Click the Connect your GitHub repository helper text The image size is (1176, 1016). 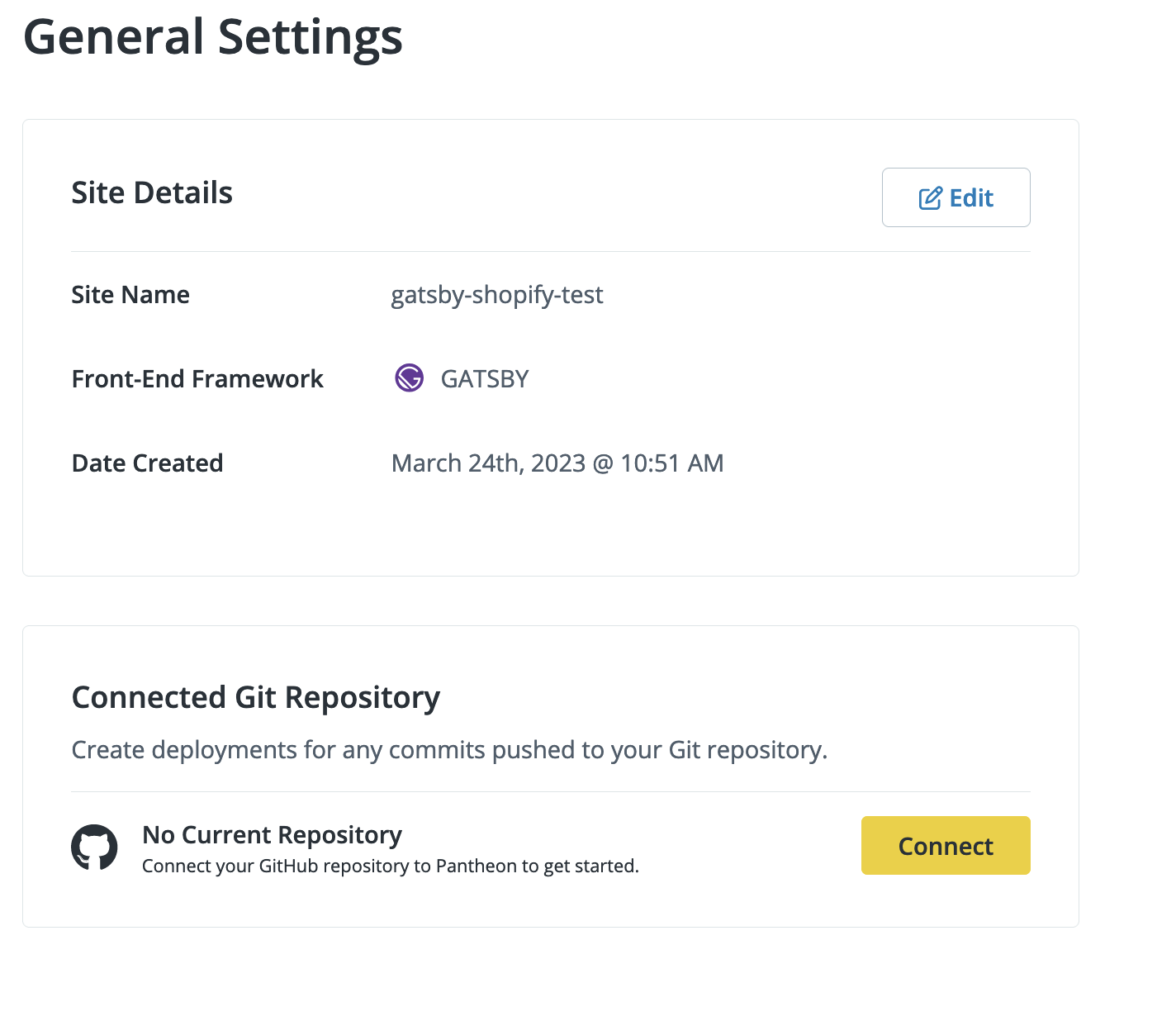click(x=390, y=866)
